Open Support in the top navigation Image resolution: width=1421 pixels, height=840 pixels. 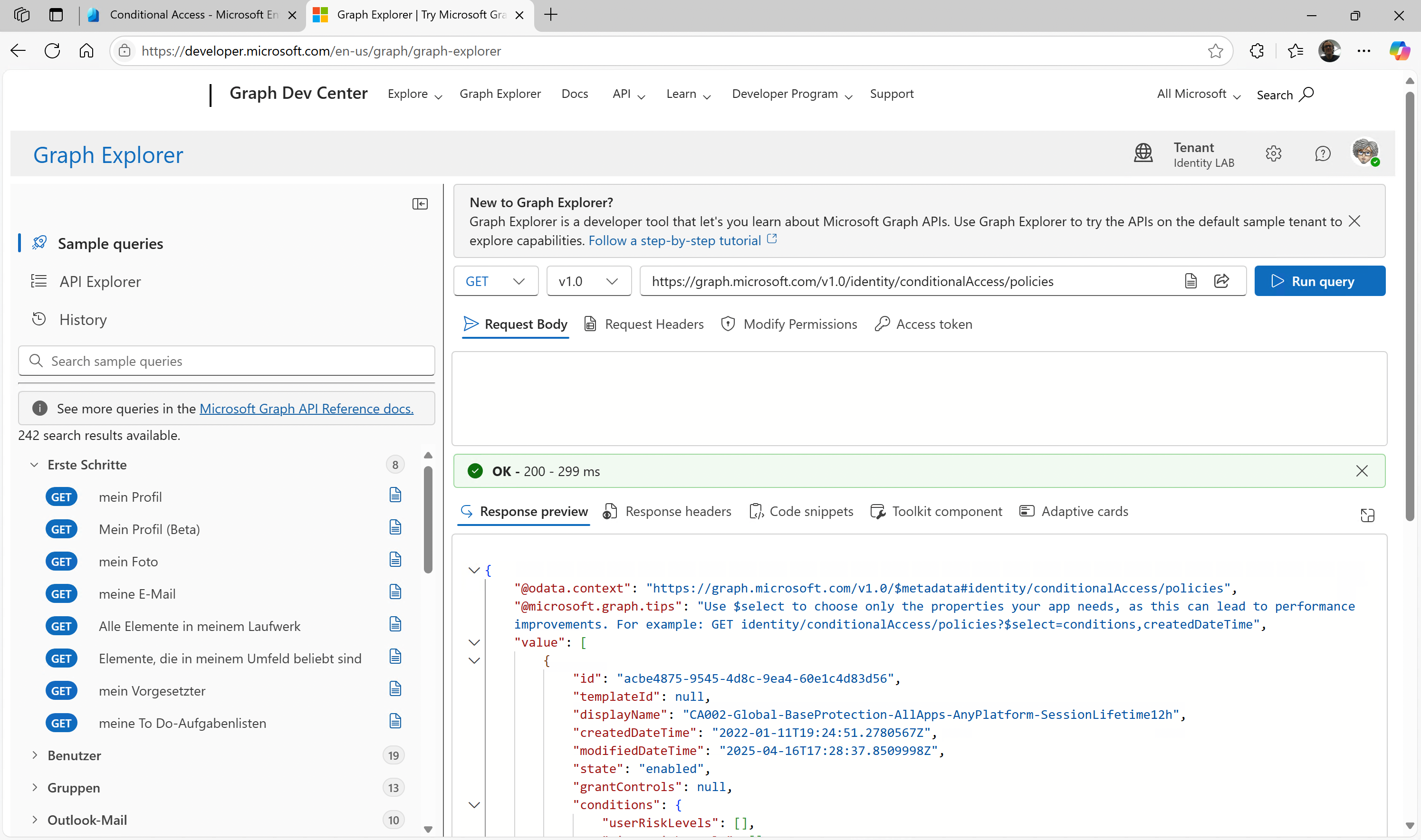pyautogui.click(x=892, y=94)
